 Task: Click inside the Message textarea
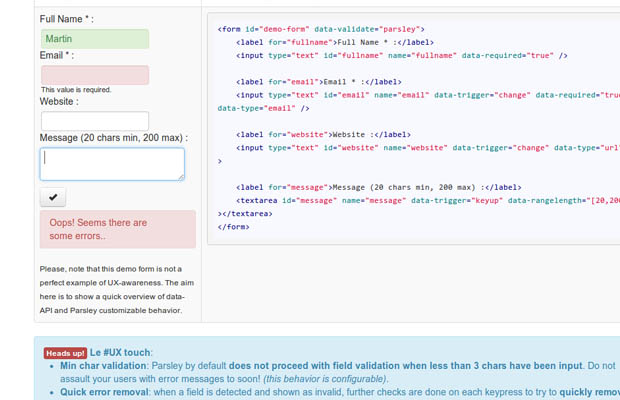click(112, 164)
